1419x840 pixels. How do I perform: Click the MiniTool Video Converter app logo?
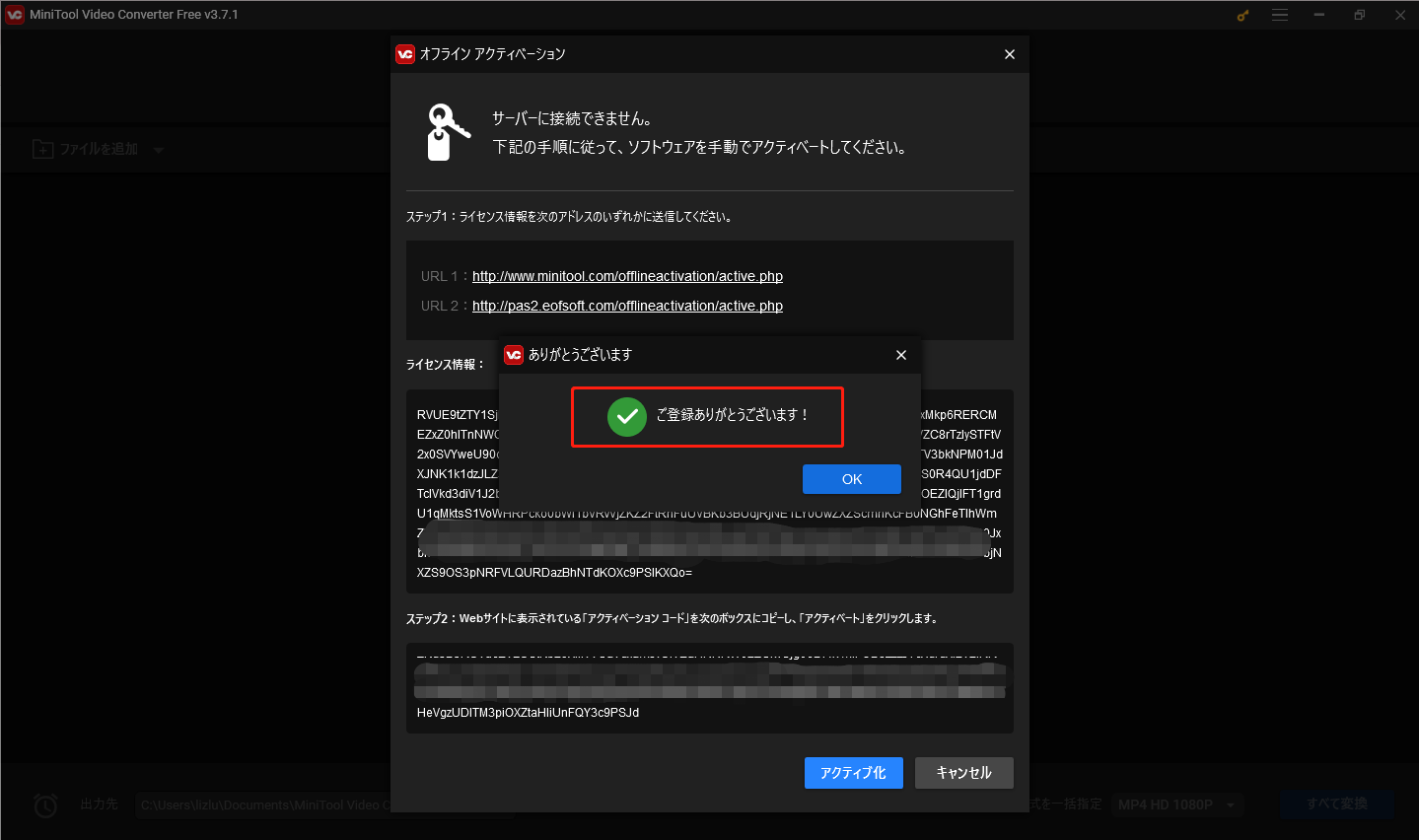click(x=15, y=15)
